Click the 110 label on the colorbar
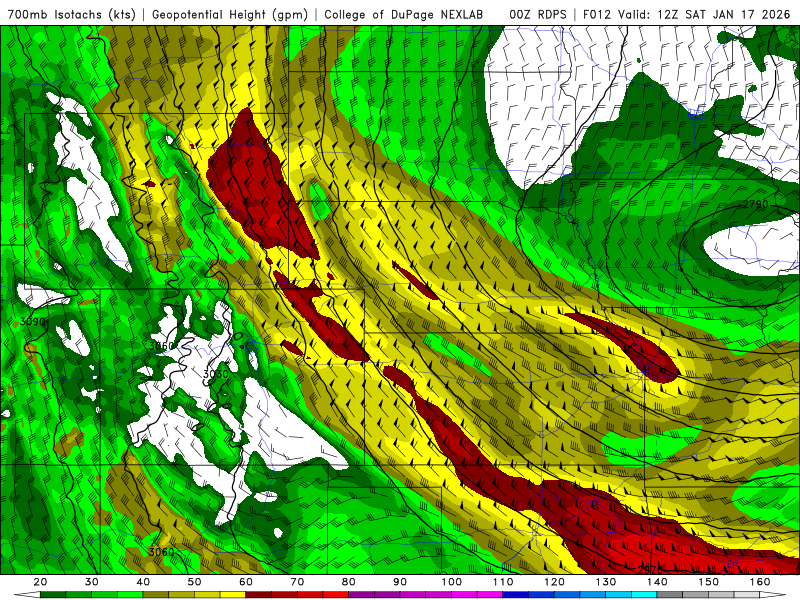 pyautogui.click(x=503, y=582)
